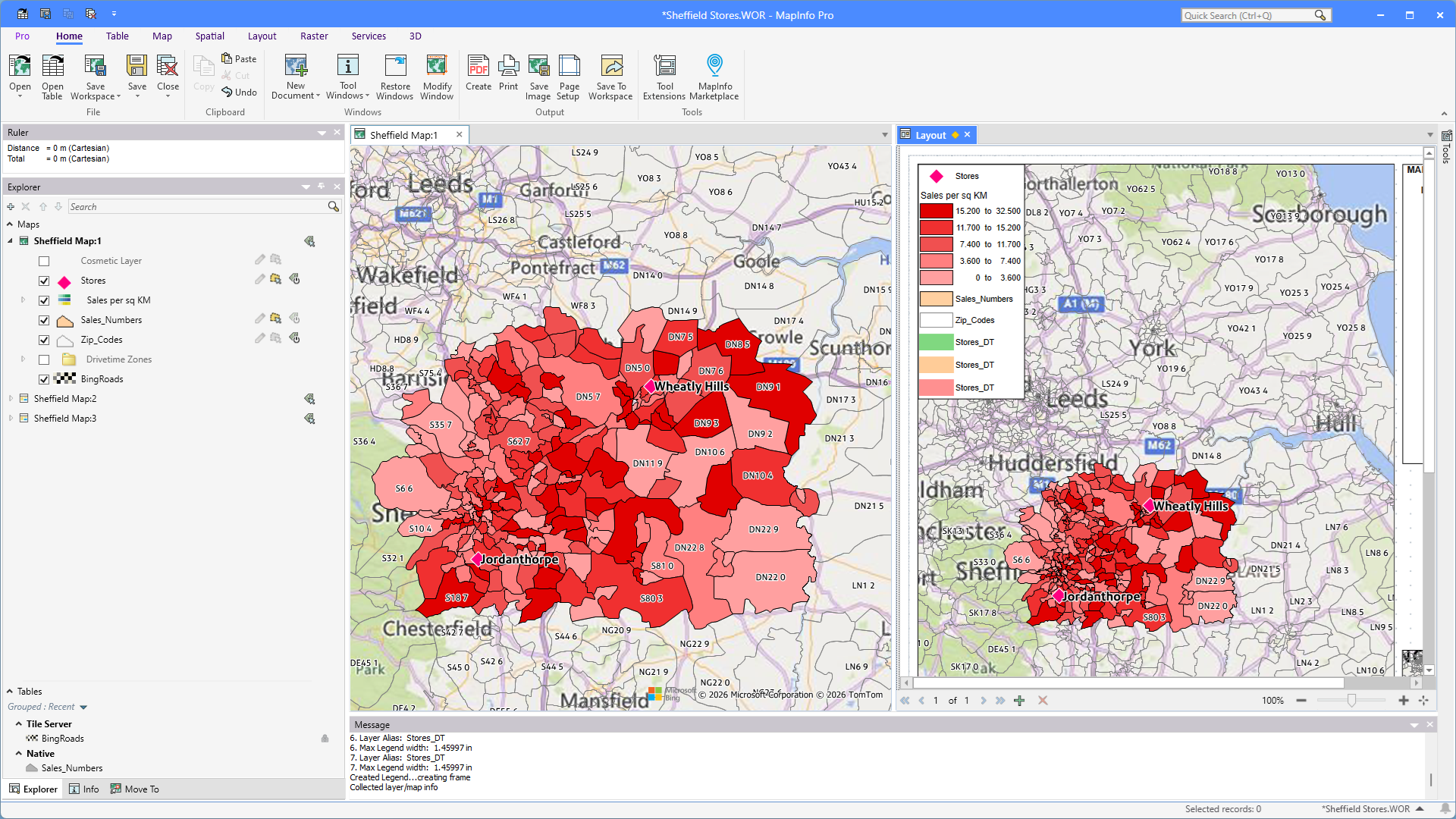This screenshot has width=1456, height=819.
Task: Open the Grouped Recent tables dropdown
Action: coord(83,707)
